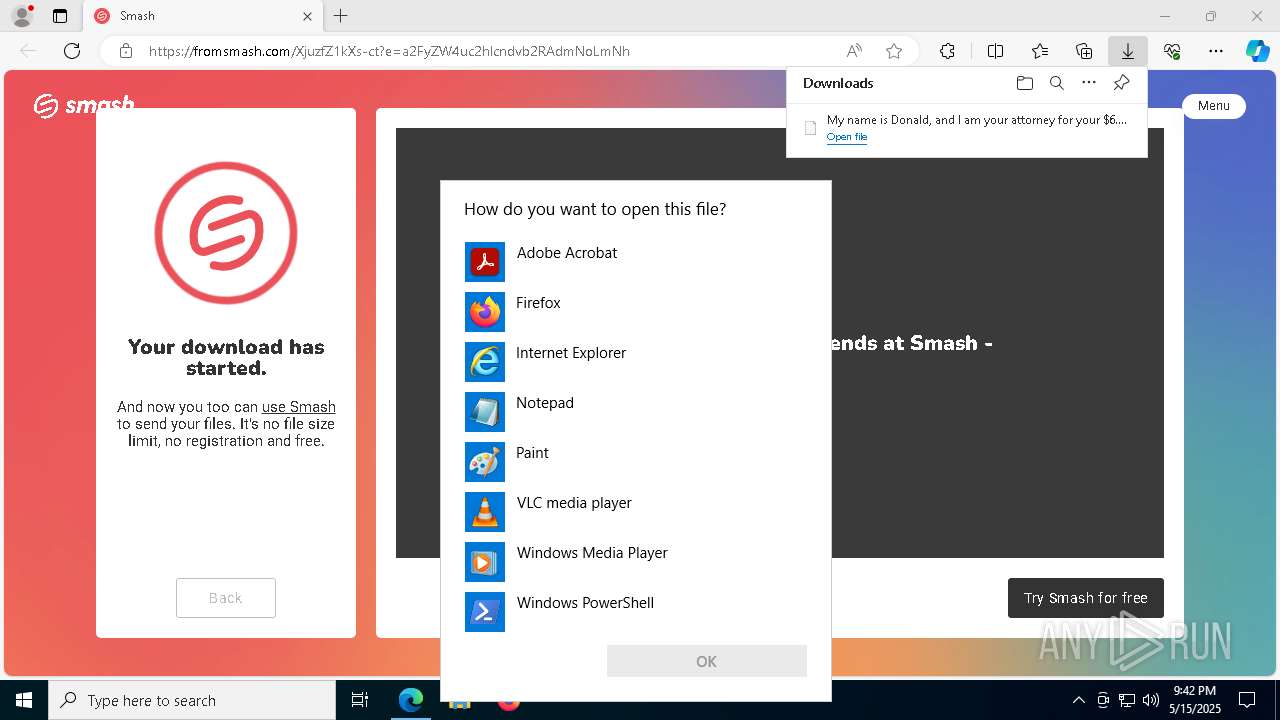Click the Open file link
The width and height of the screenshot is (1280, 720).
847,137
